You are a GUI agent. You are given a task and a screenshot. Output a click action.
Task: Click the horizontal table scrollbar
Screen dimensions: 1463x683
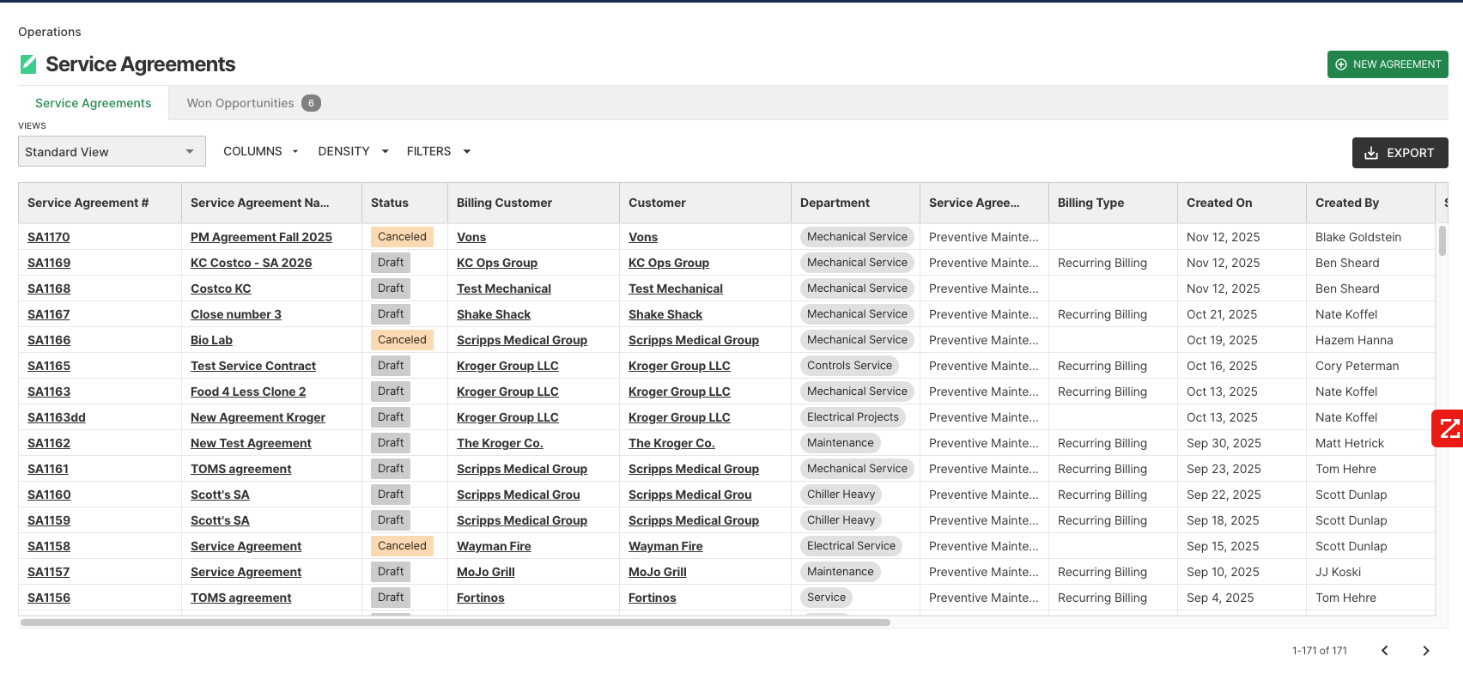click(455, 622)
